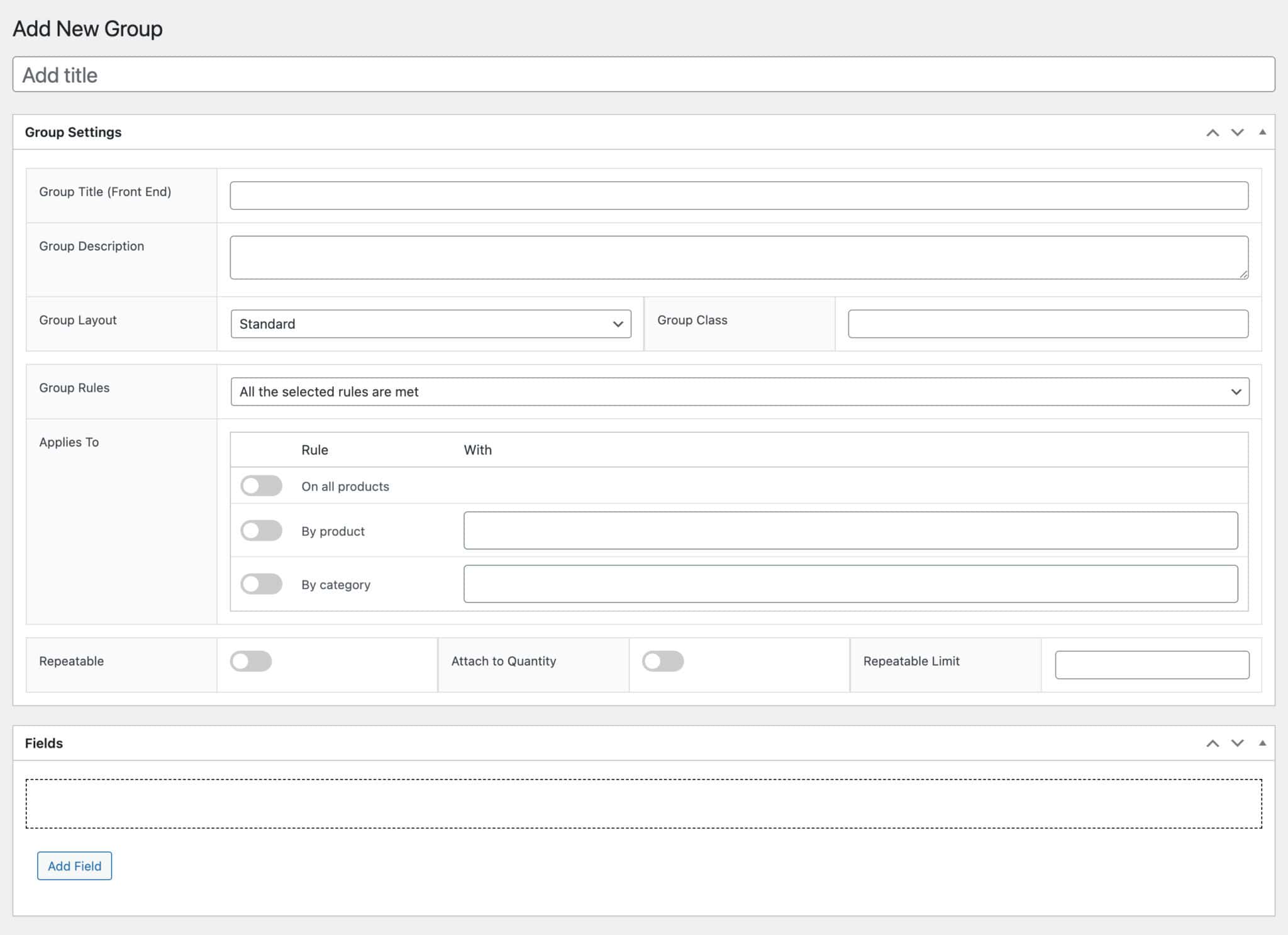
Task: Turn on the Repeatable switch
Action: tap(251, 661)
